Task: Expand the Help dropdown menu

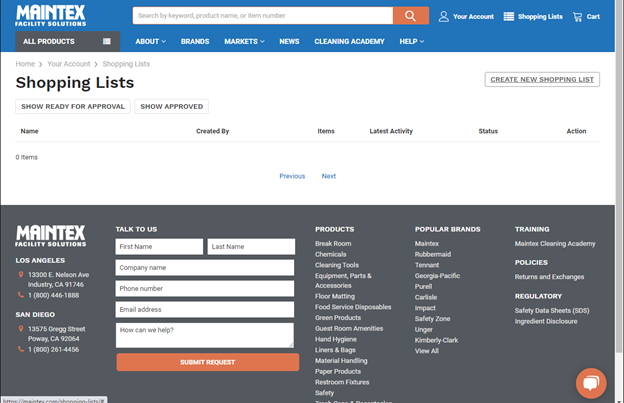Action: (x=411, y=41)
